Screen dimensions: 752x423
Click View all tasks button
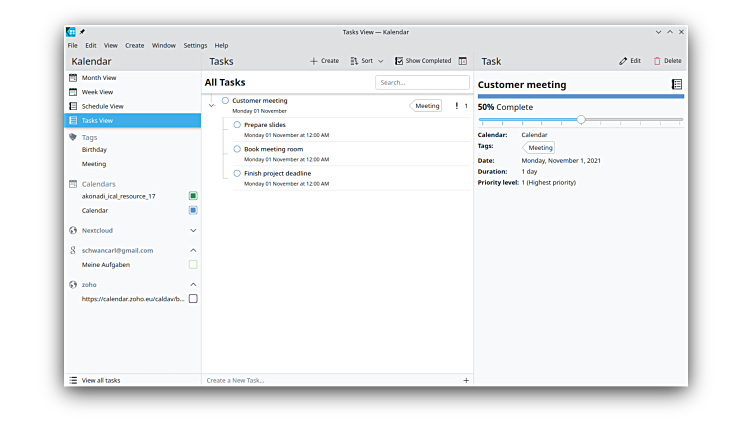pos(100,380)
